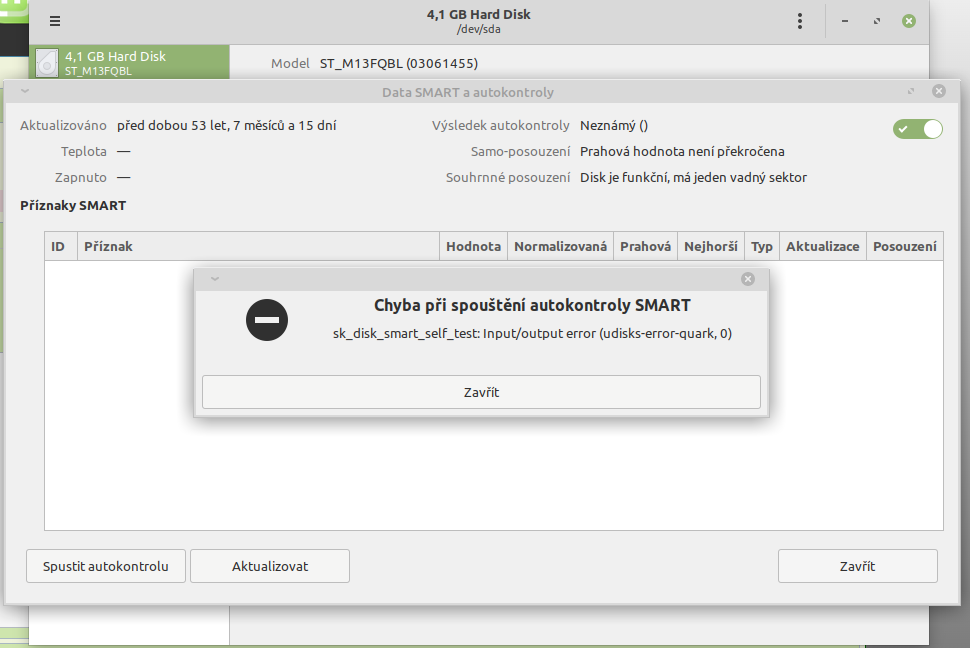Screen dimensions: 970x648
Task: Close the Data SMART a autokontroly window
Action: pos(938,91)
